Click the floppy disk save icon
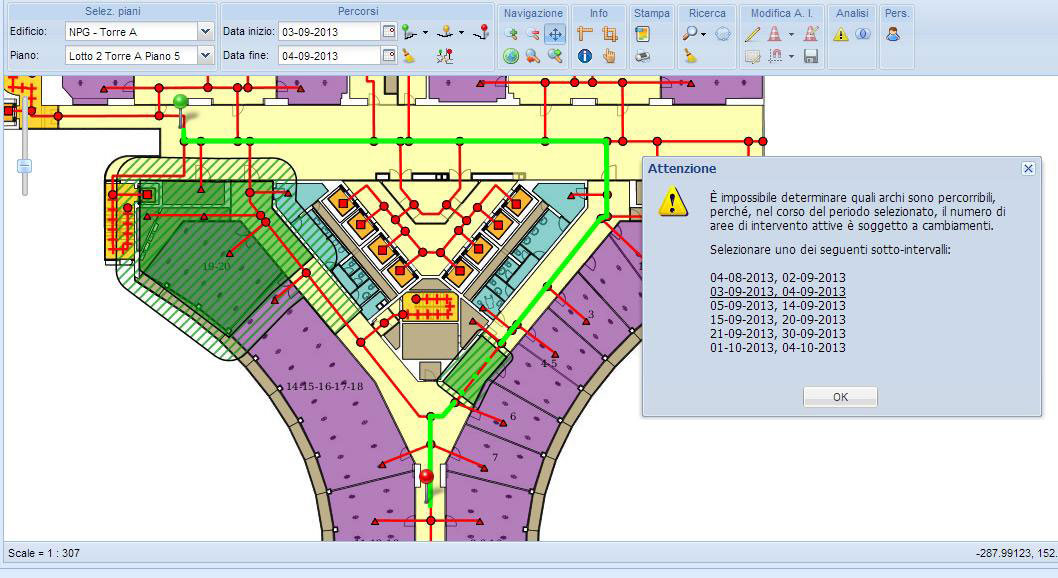Viewport: 1058px width, 578px height. point(811,56)
